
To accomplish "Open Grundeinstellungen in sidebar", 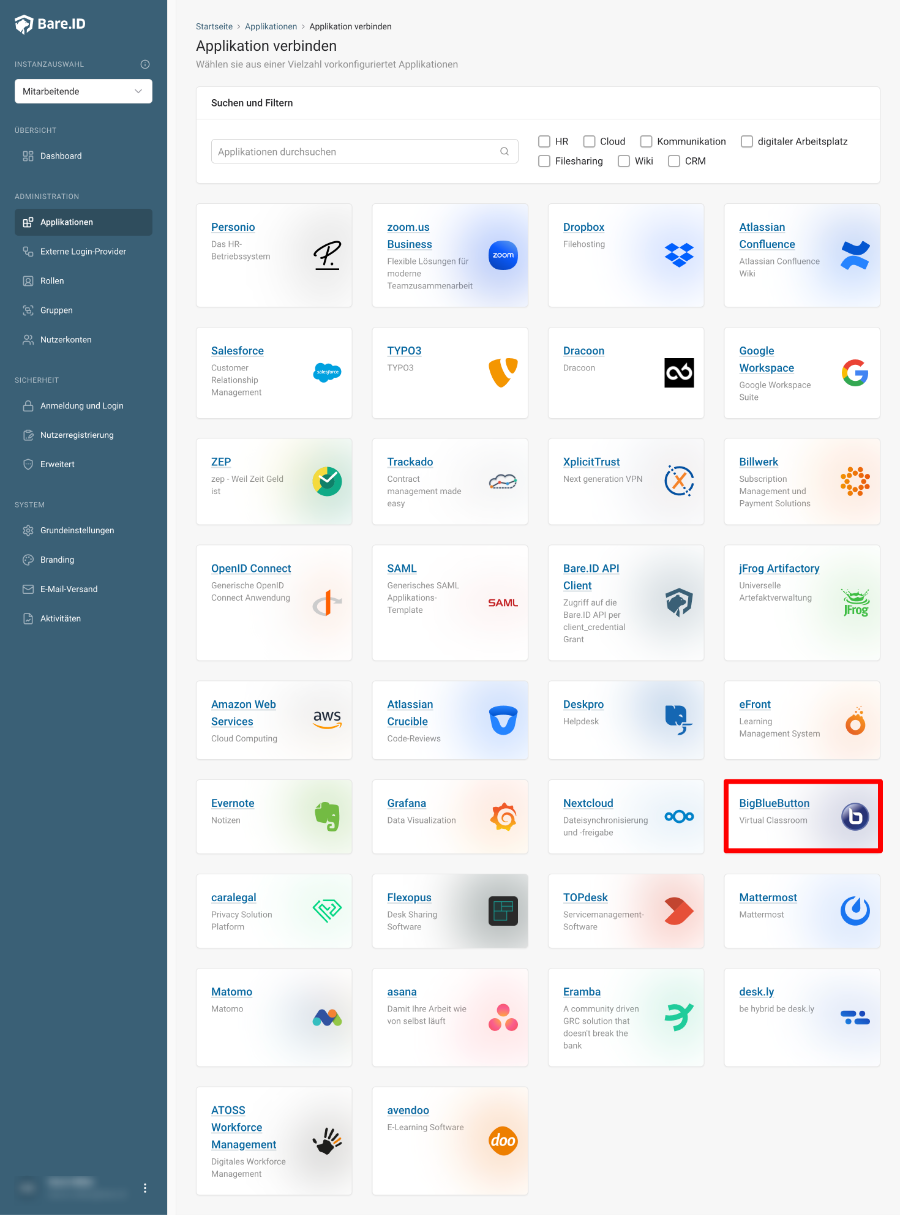I will [x=83, y=530].
